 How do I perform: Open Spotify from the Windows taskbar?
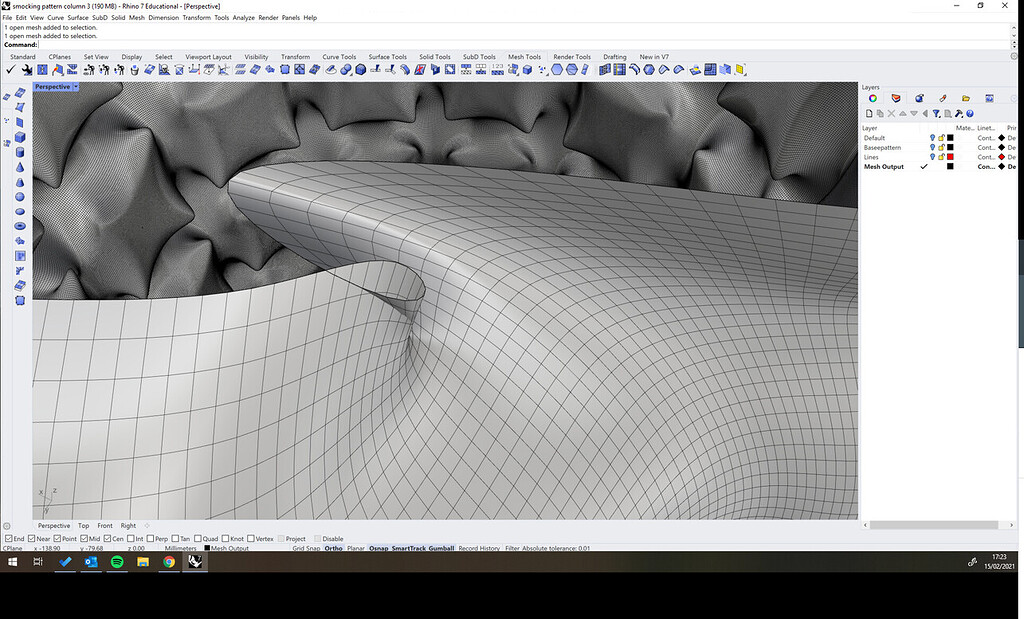(x=117, y=563)
